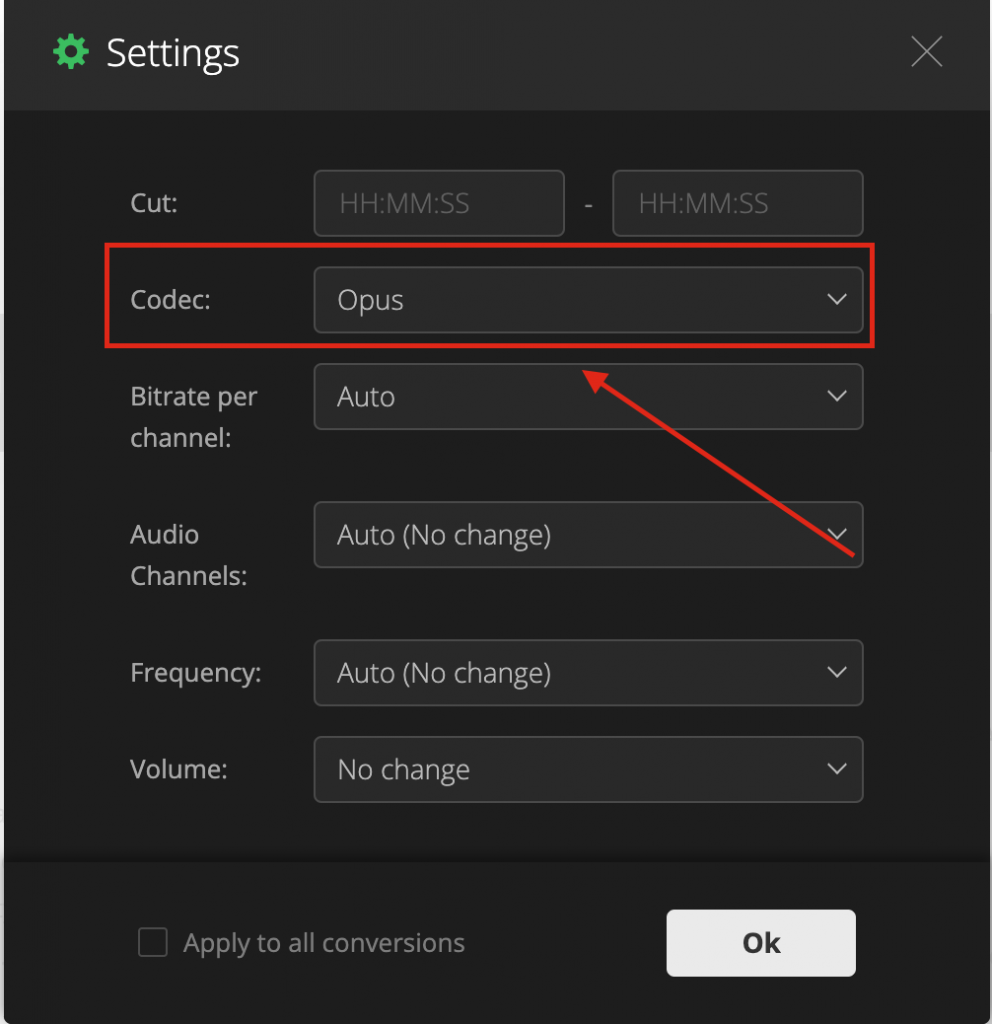Image resolution: width=992 pixels, height=1024 pixels.
Task: Click the chevron arrow in the Codec box
Action: [837, 300]
